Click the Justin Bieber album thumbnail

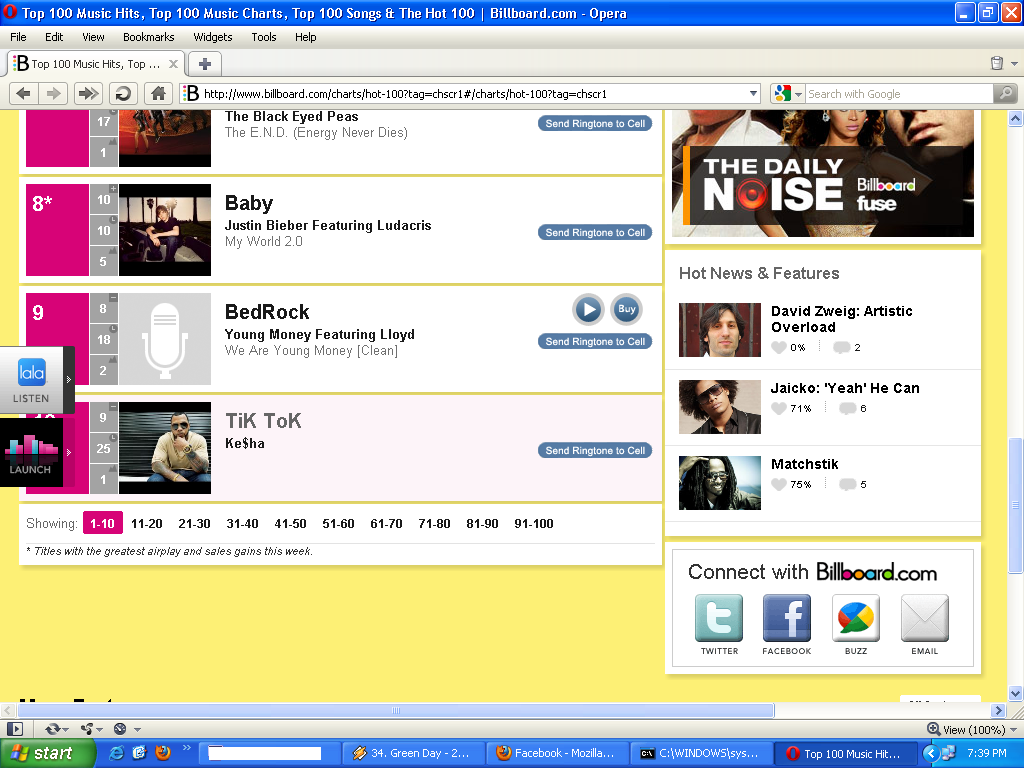click(x=165, y=230)
